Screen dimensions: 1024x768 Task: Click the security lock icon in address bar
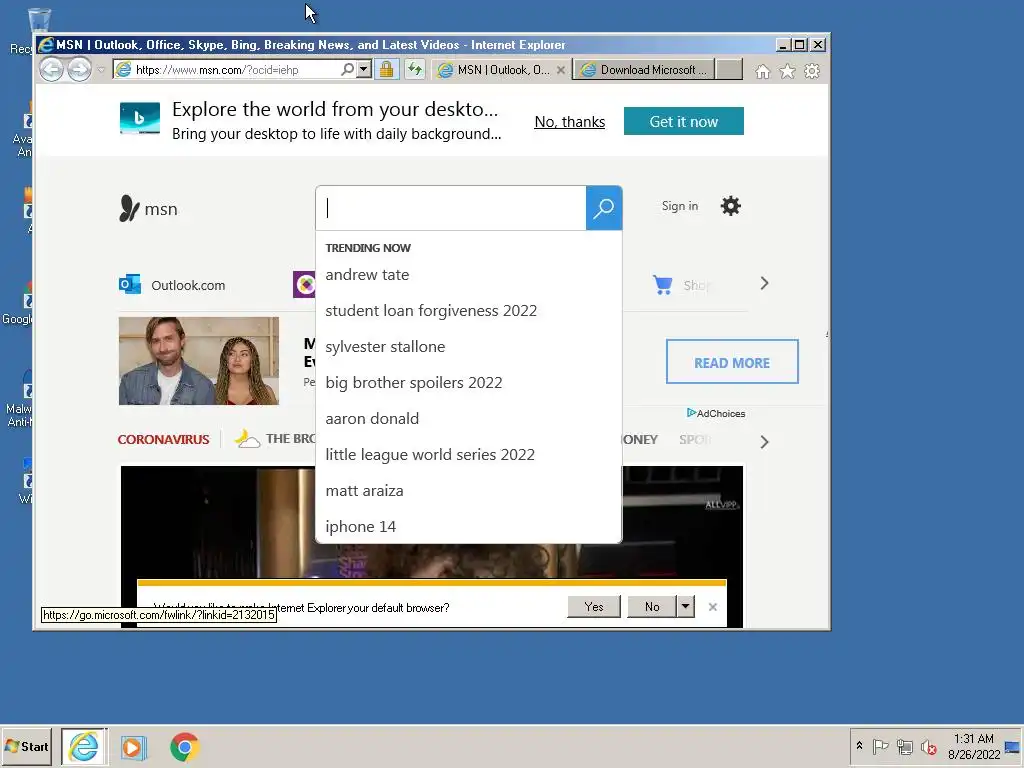click(387, 69)
